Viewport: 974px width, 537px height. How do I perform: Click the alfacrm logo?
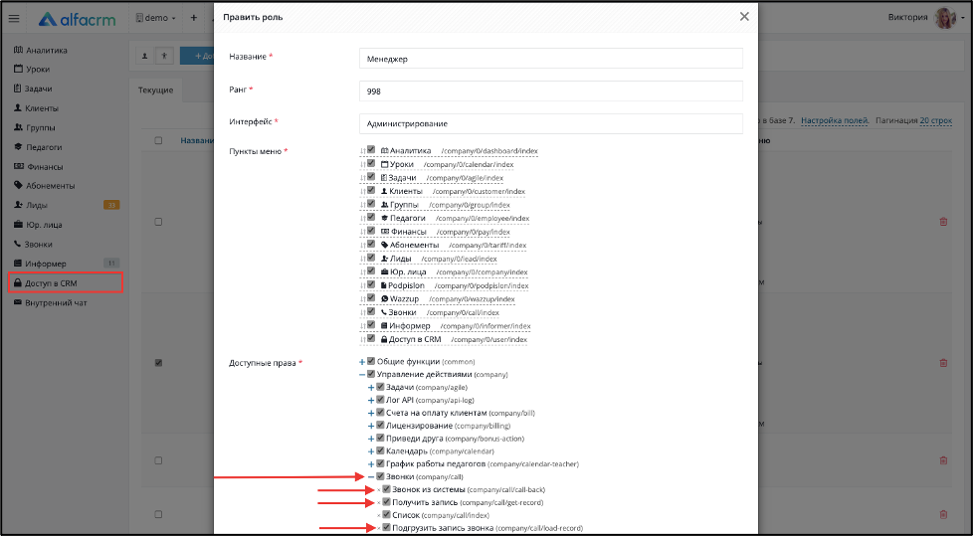(x=77, y=19)
